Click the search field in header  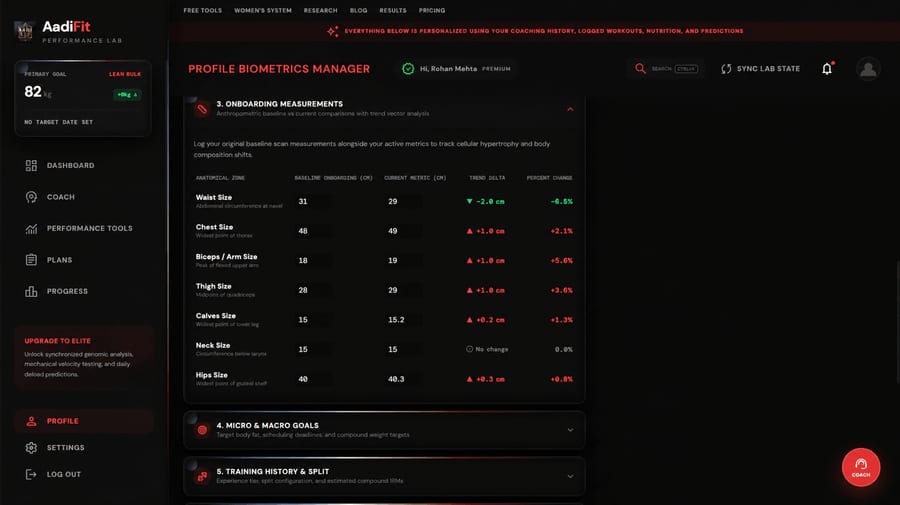click(665, 69)
